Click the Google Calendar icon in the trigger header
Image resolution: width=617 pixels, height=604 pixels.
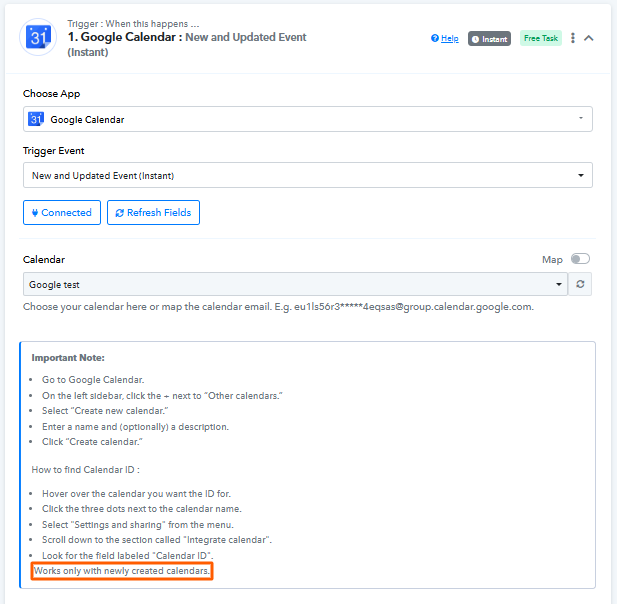click(38, 38)
